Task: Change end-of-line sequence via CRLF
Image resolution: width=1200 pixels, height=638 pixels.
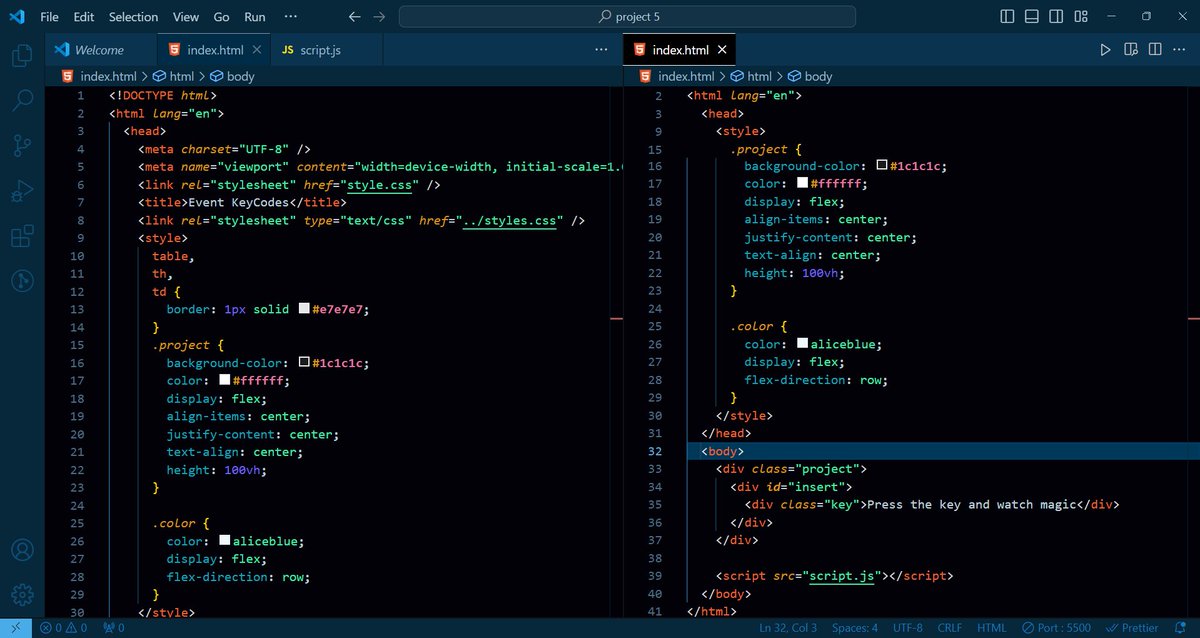Action: [950, 628]
